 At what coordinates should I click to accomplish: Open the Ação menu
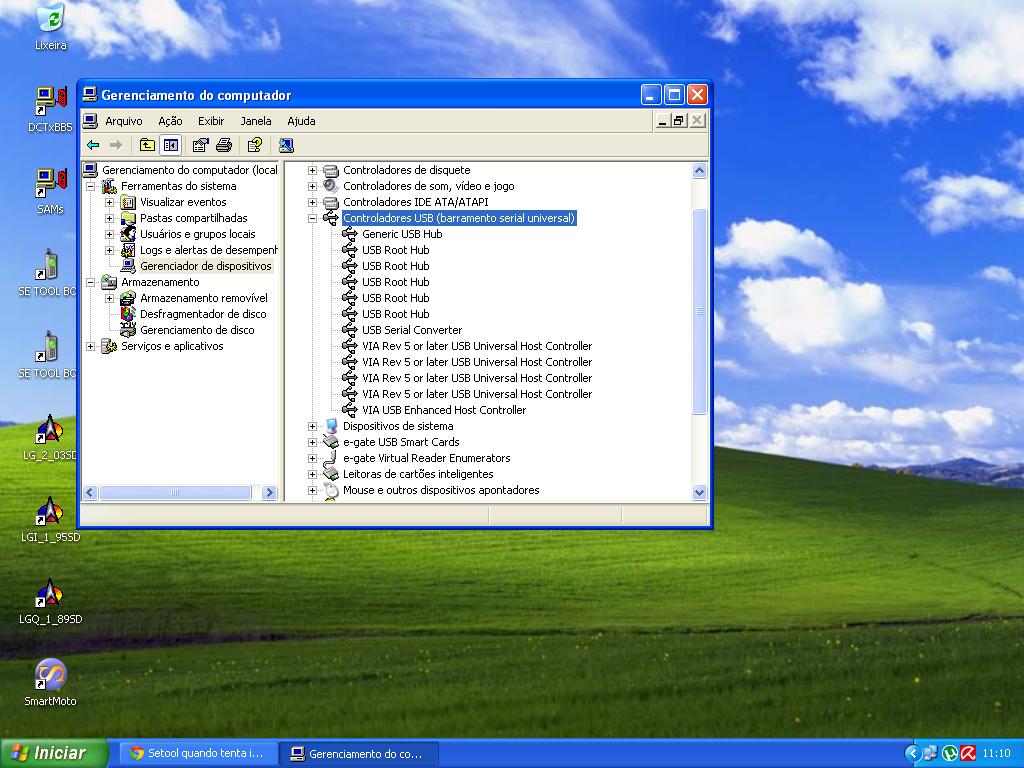click(170, 121)
